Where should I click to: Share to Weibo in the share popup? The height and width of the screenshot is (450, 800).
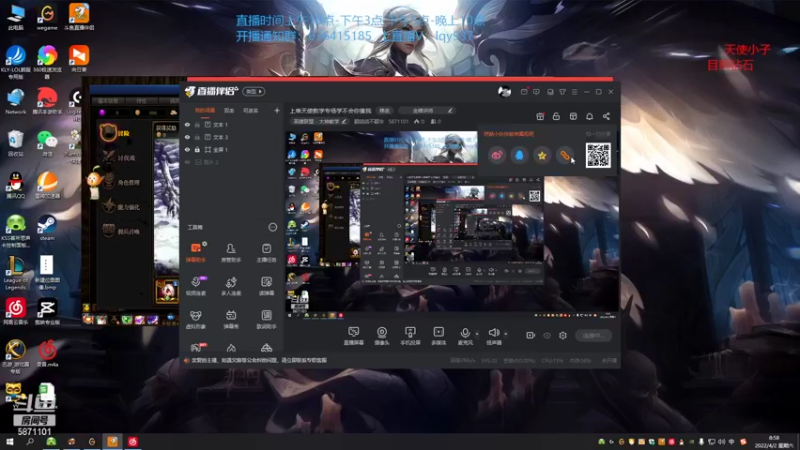pyautogui.click(x=497, y=155)
